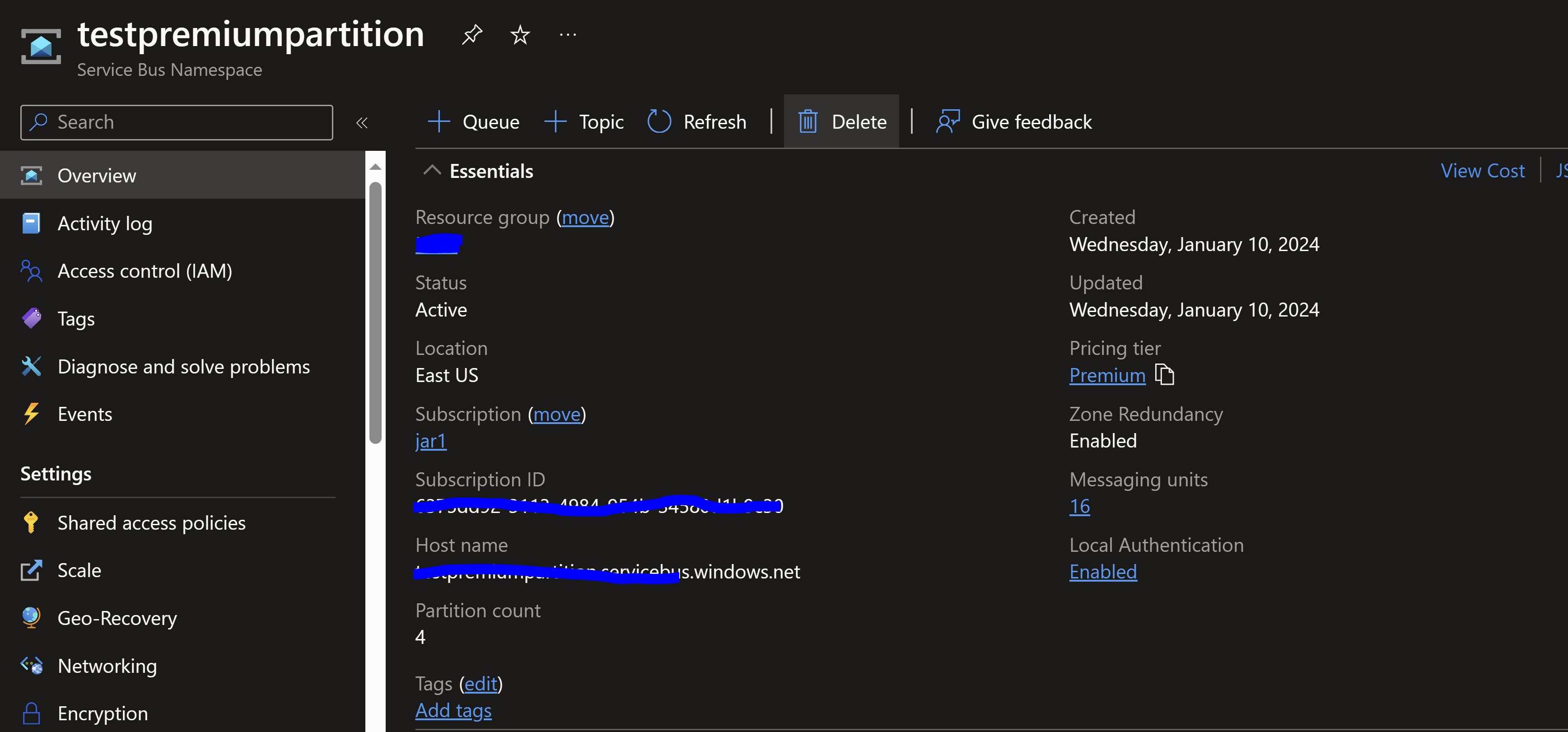Image resolution: width=1568 pixels, height=732 pixels.
Task: Open View Cost
Action: pos(1483,170)
